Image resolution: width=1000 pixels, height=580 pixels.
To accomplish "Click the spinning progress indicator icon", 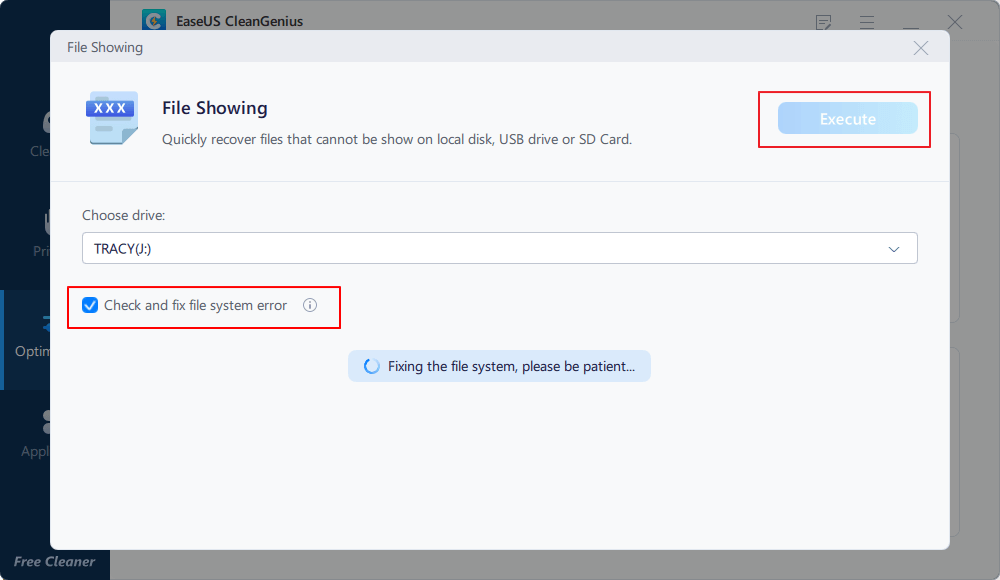I will (x=371, y=367).
